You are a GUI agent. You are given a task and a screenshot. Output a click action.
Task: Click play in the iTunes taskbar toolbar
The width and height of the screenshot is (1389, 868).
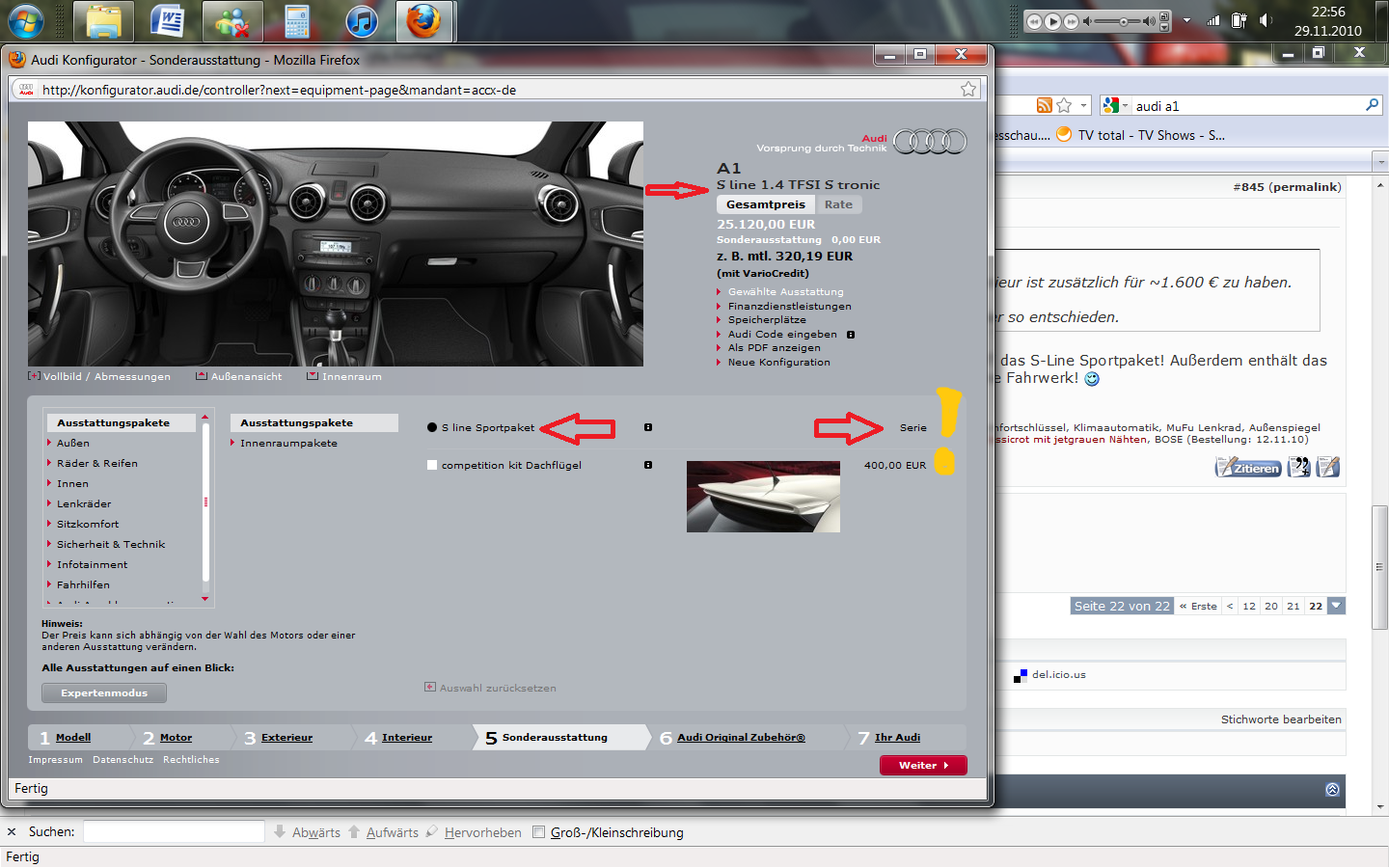click(x=1052, y=21)
